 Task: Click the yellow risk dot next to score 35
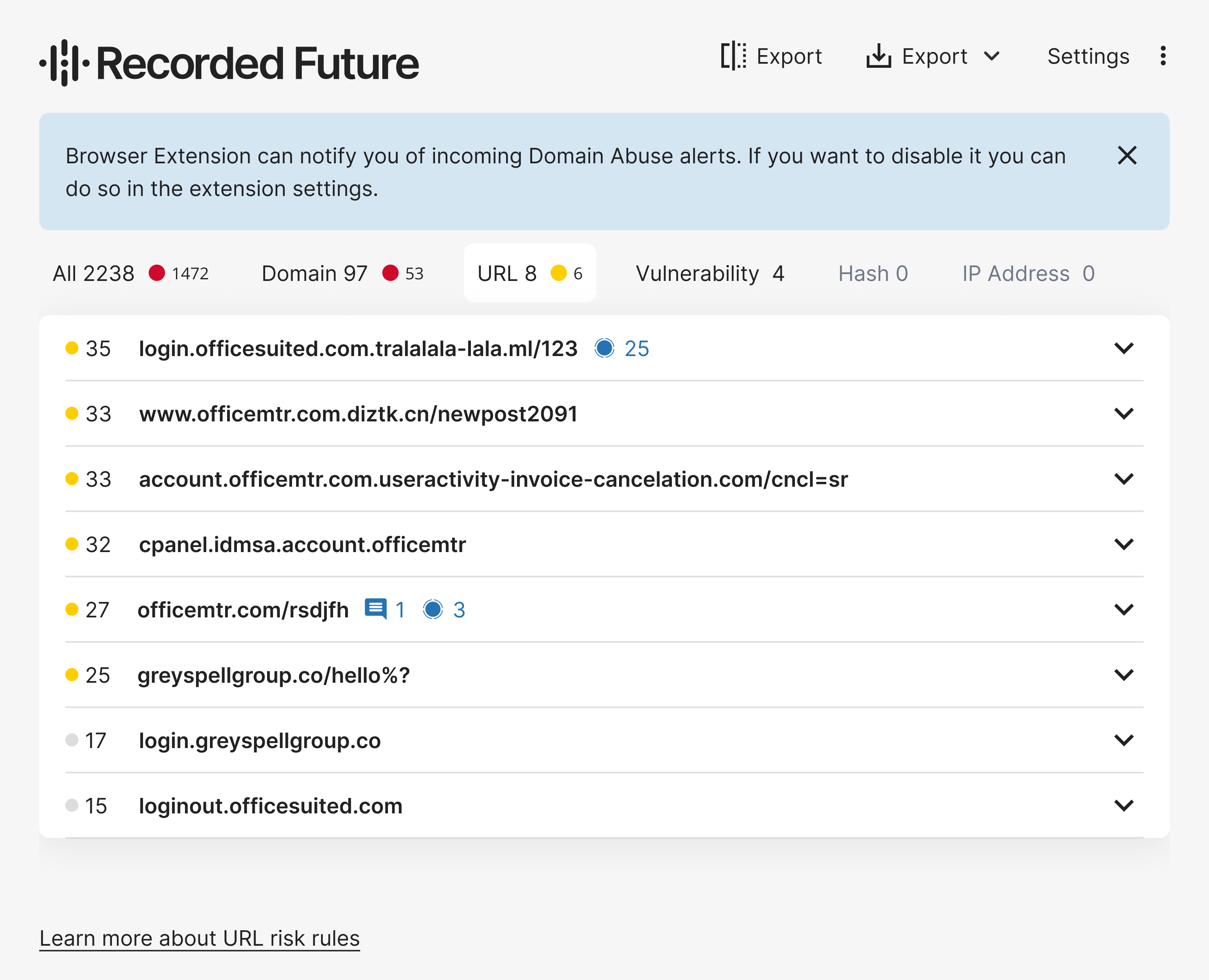72,348
